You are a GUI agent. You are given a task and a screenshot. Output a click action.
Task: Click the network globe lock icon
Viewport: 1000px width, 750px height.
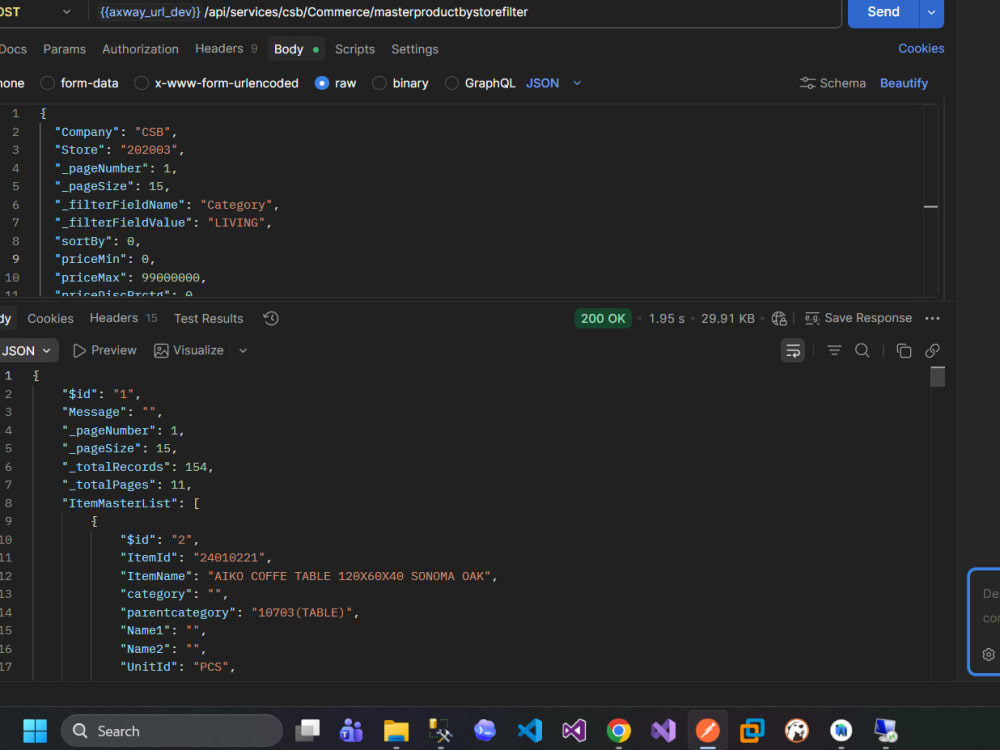[779, 318]
